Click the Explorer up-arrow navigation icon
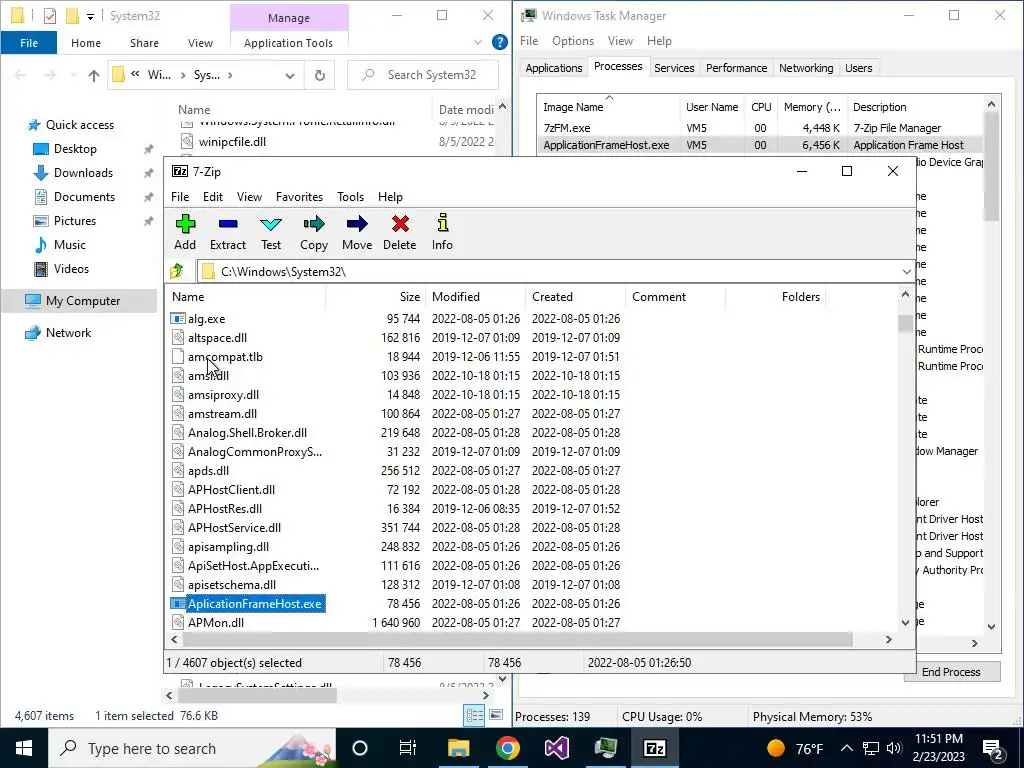 coord(93,76)
